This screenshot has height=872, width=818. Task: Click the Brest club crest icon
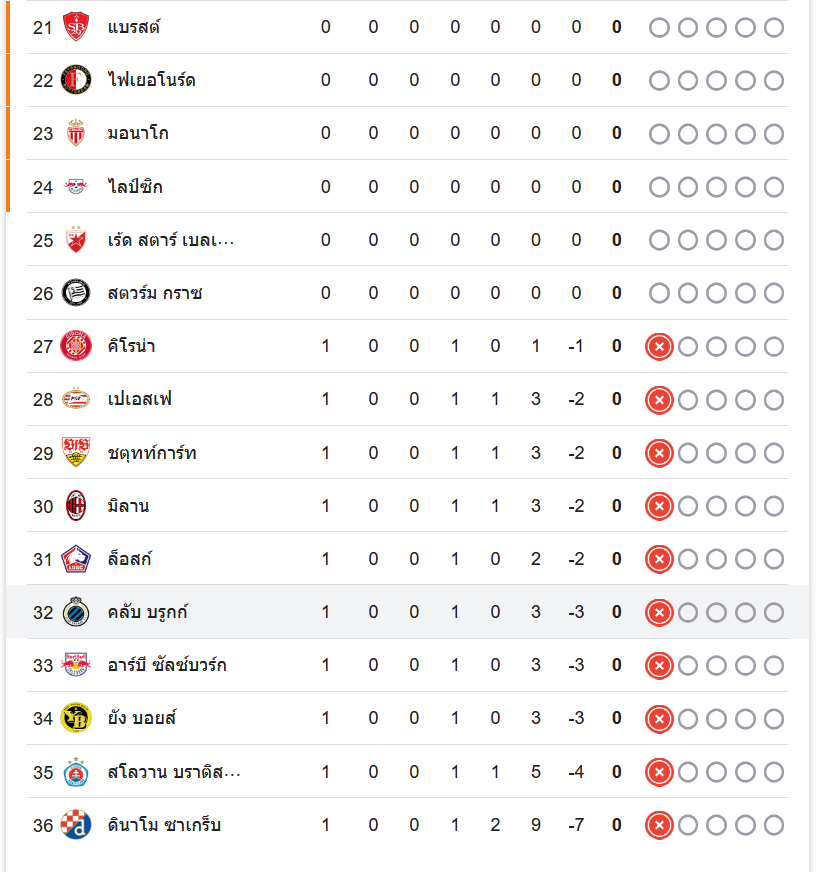(x=76, y=27)
